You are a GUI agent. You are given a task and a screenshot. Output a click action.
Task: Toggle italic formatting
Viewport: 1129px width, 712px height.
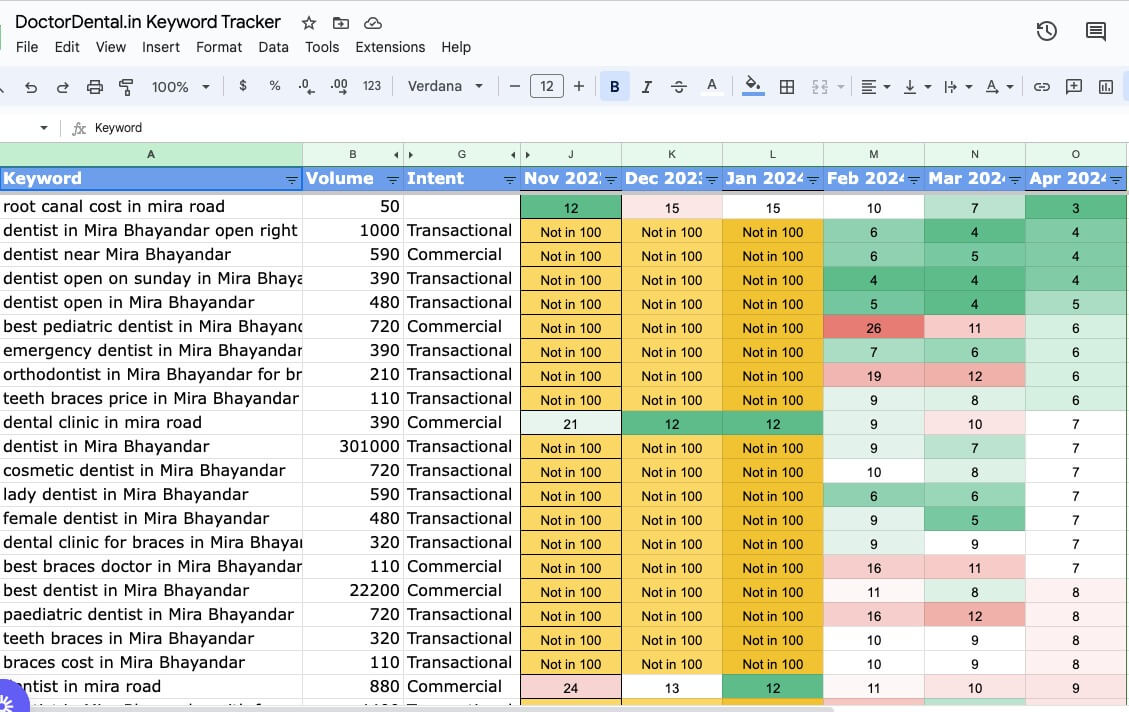coord(646,87)
